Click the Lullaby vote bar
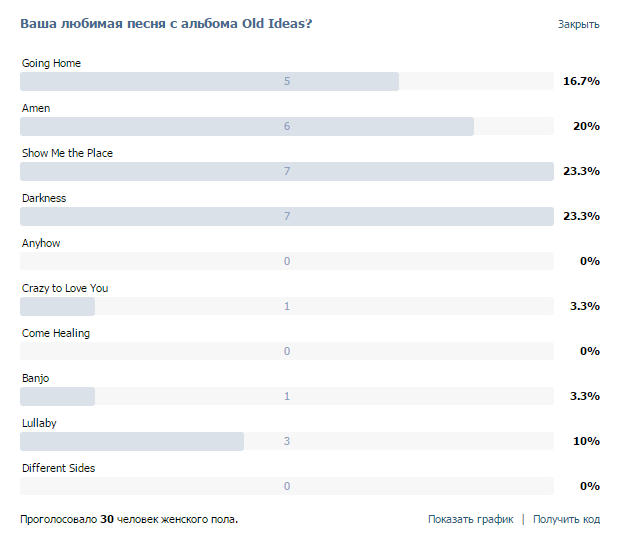 [x=287, y=441]
